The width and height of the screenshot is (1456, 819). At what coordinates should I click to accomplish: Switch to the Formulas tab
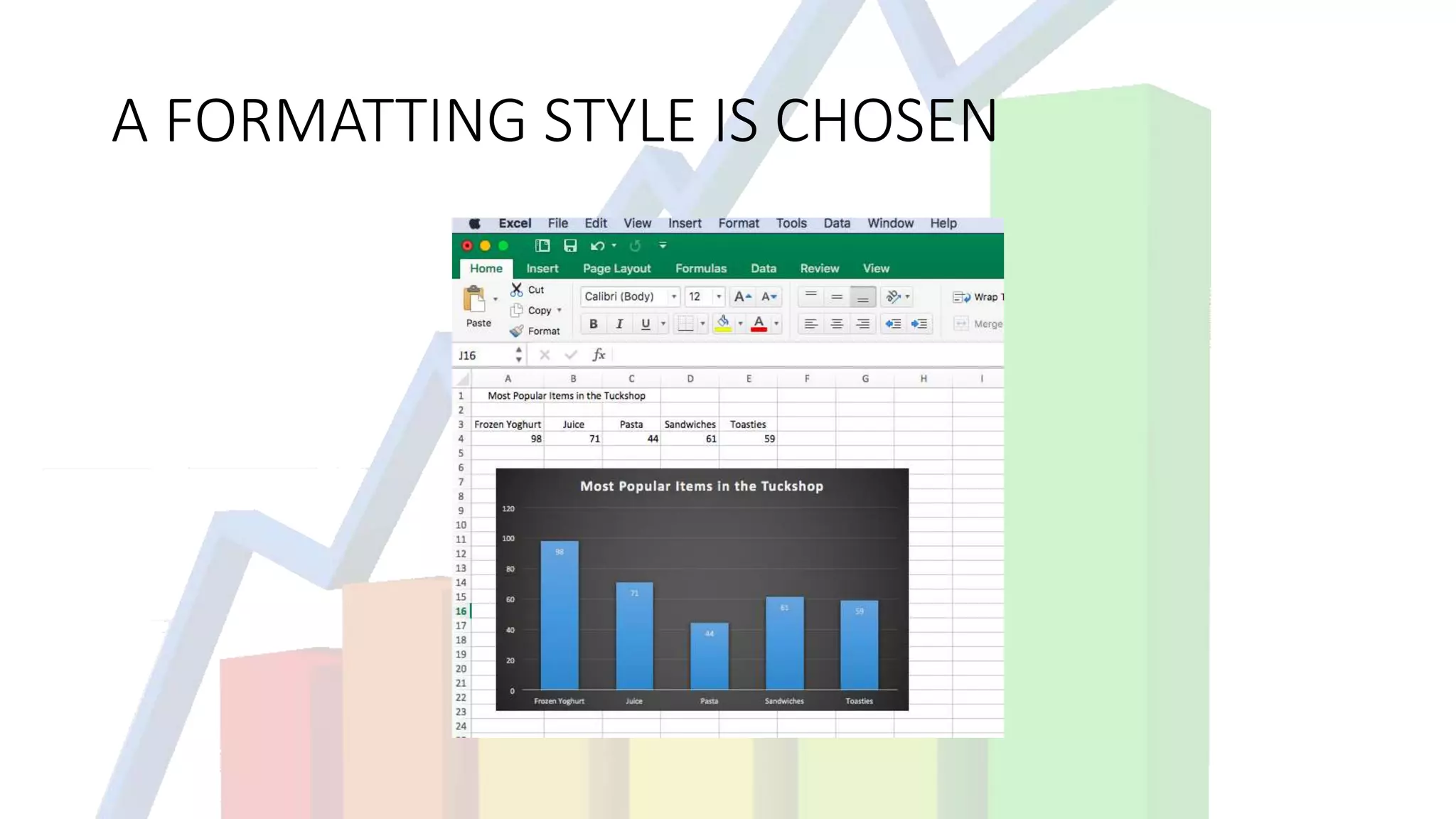(701, 269)
